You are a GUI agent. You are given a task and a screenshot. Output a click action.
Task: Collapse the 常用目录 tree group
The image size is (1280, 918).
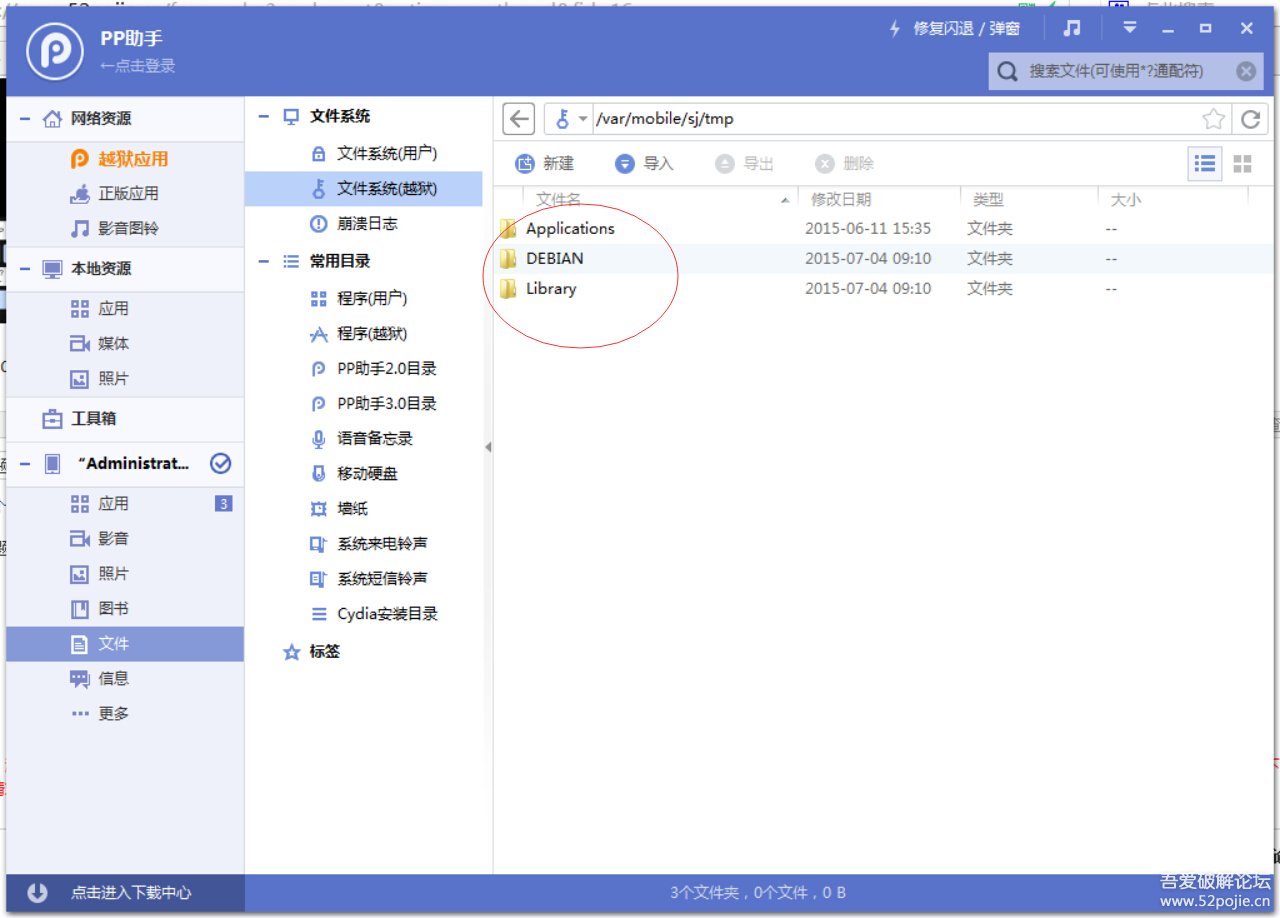pos(264,262)
